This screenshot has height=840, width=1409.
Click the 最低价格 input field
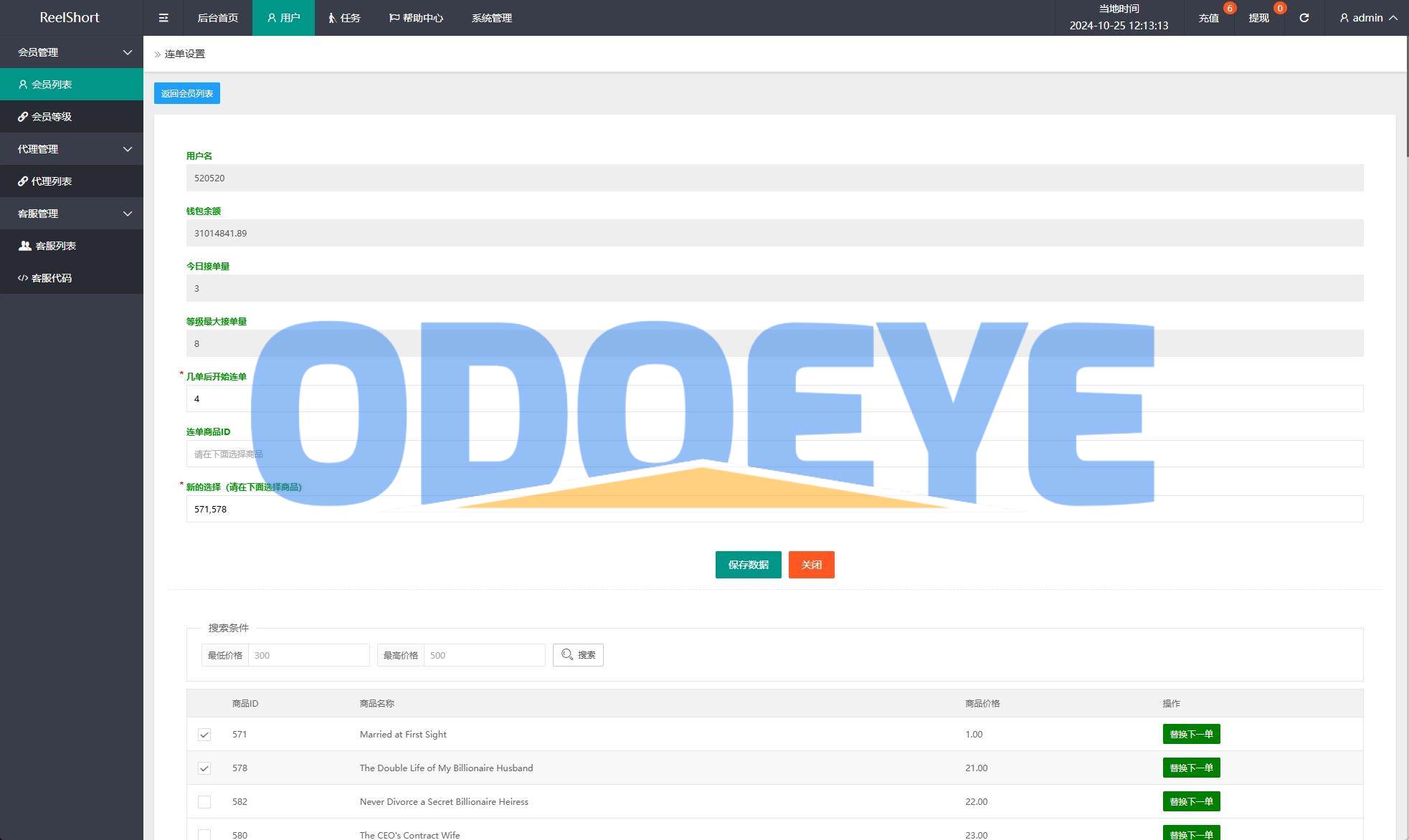click(308, 655)
